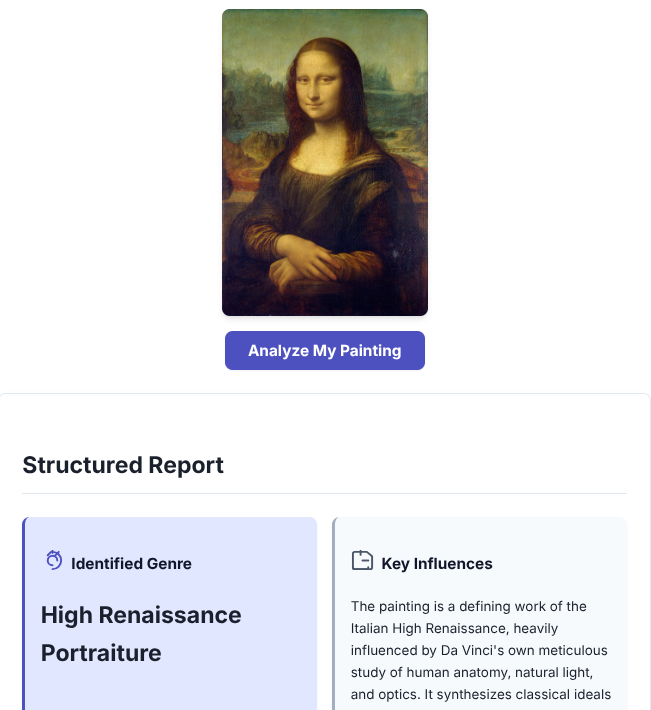651x710 pixels.
Task: Click the Identified Genre icon
Action: [x=54, y=560]
